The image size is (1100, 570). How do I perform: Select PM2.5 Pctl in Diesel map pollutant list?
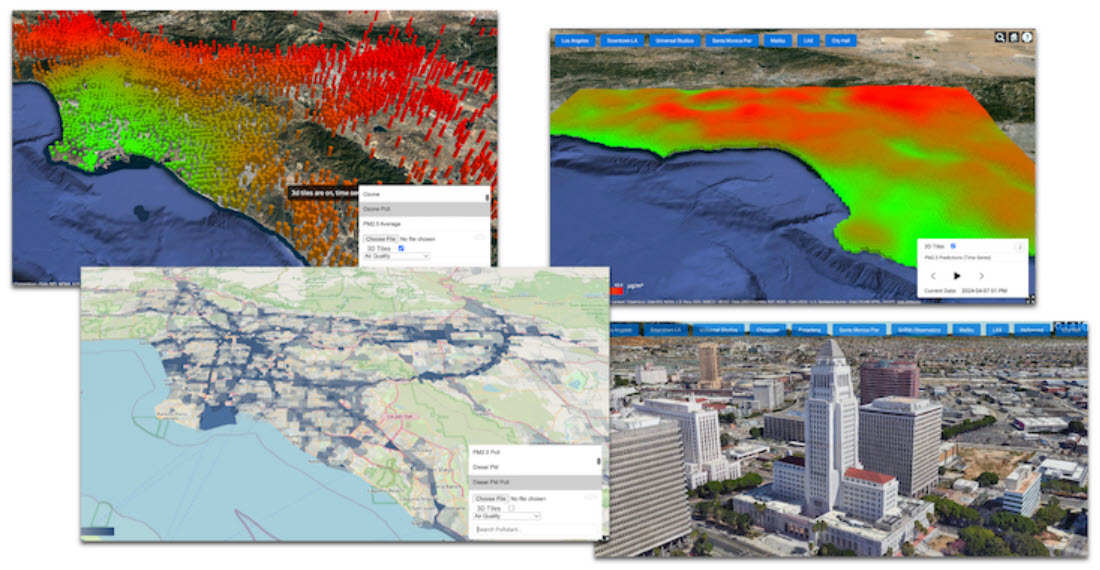point(533,452)
